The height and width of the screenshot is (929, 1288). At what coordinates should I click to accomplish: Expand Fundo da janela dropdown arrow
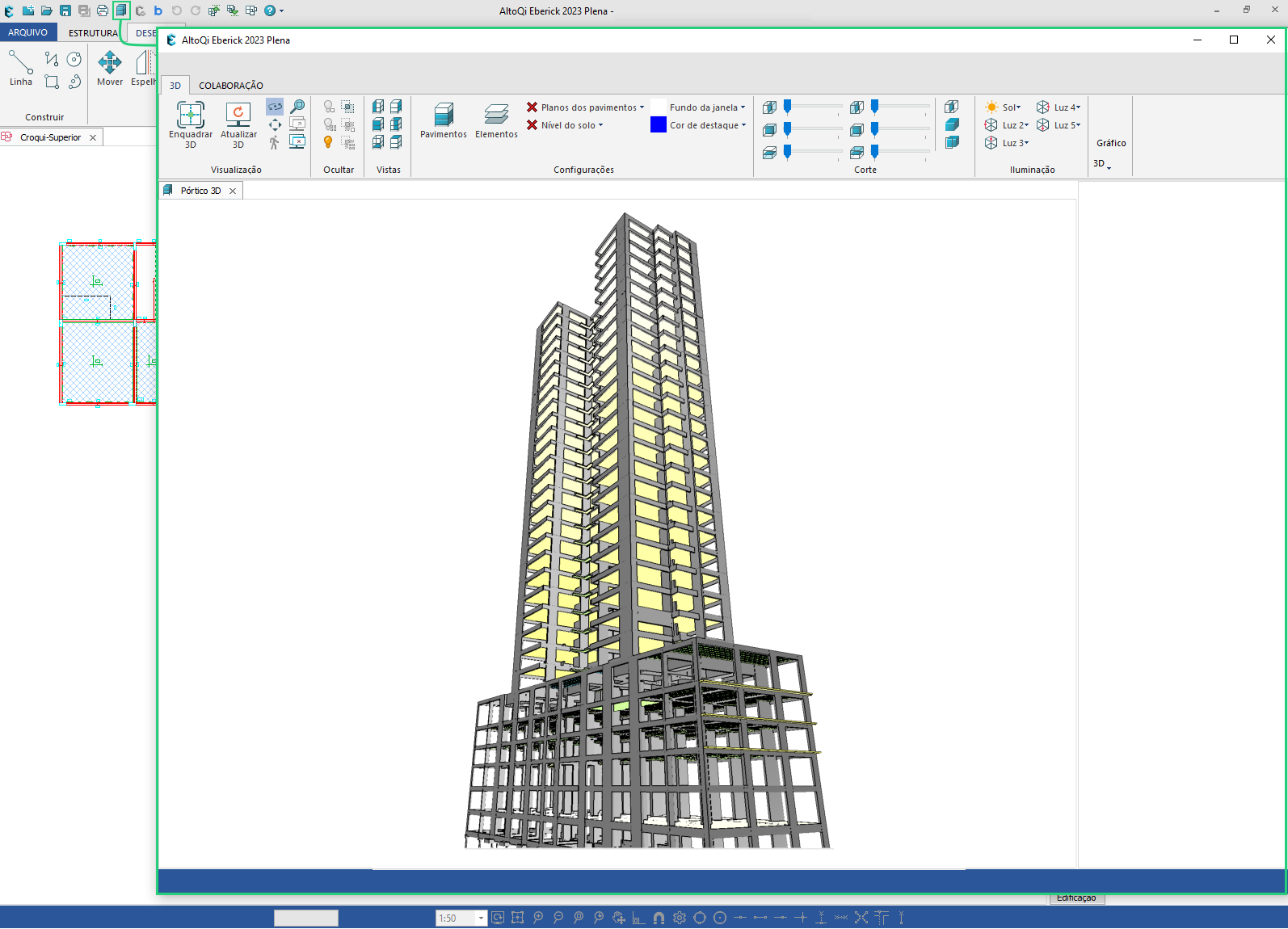[x=743, y=107]
